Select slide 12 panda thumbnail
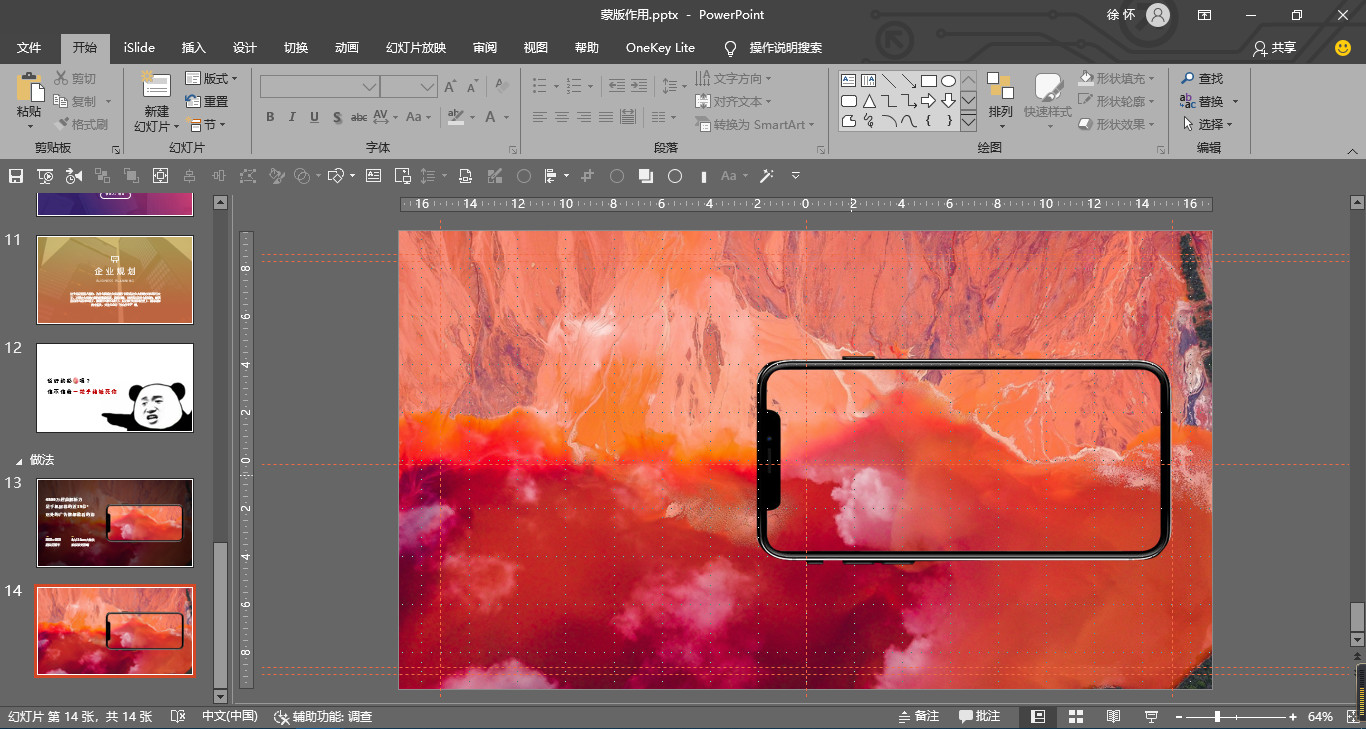The height and width of the screenshot is (729, 1366). (x=115, y=388)
